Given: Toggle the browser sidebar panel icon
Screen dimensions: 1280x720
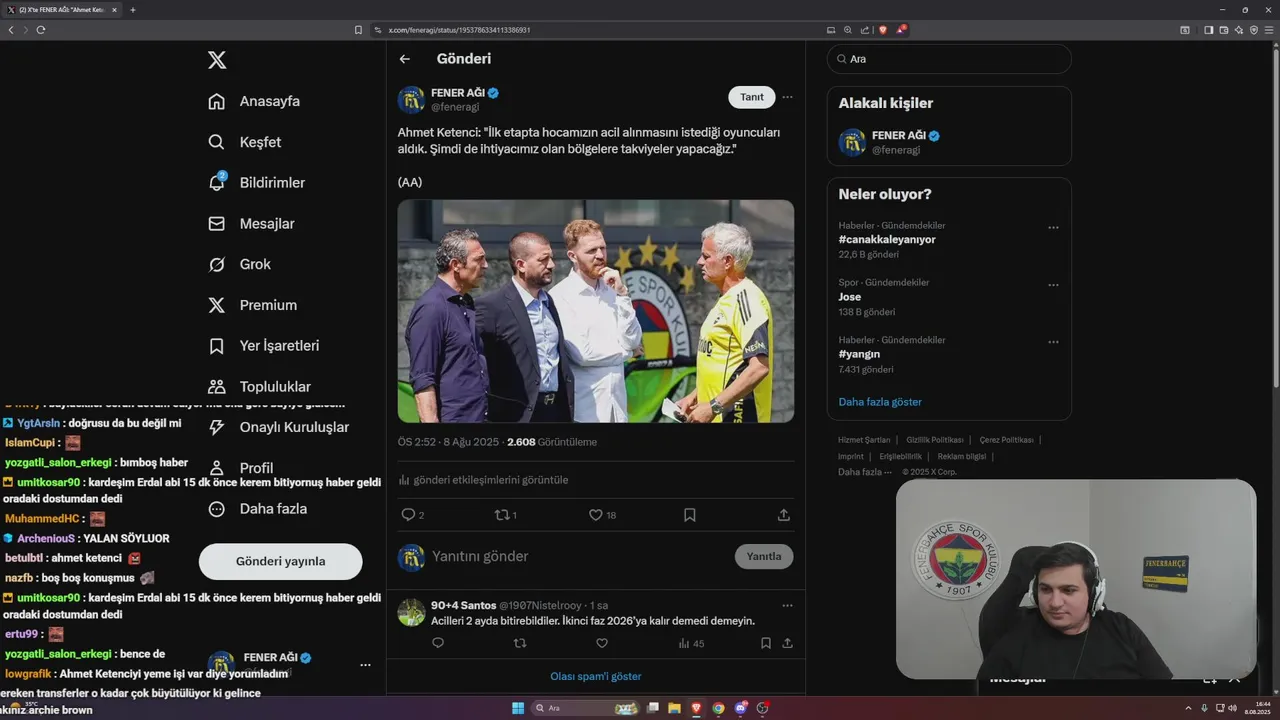Looking at the screenshot, I should (x=1208, y=30).
